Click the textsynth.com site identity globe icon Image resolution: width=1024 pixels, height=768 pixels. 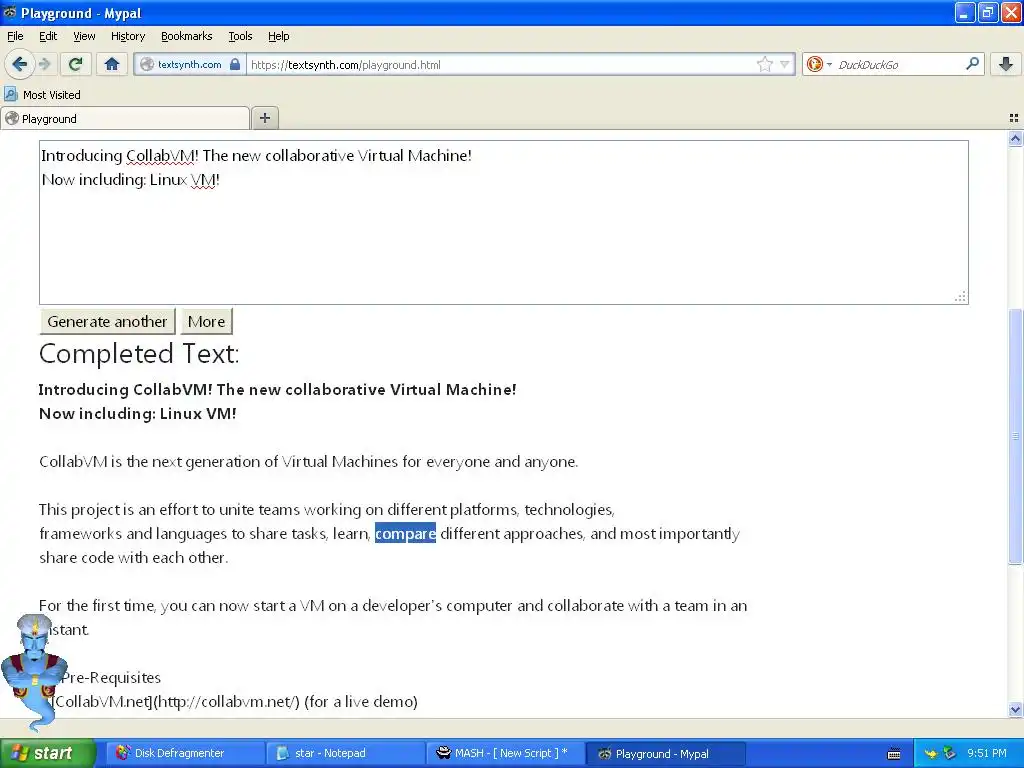[147, 64]
